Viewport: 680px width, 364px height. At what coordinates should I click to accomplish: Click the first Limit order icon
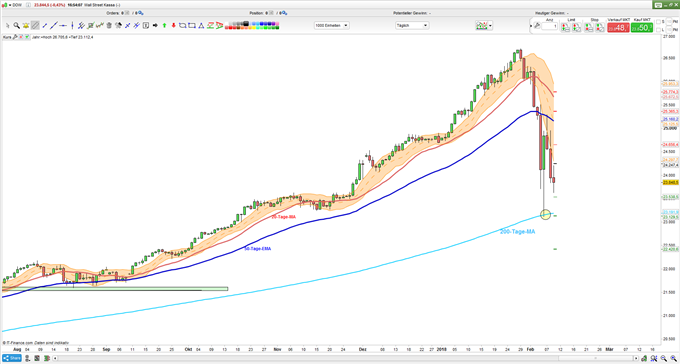[566, 28]
